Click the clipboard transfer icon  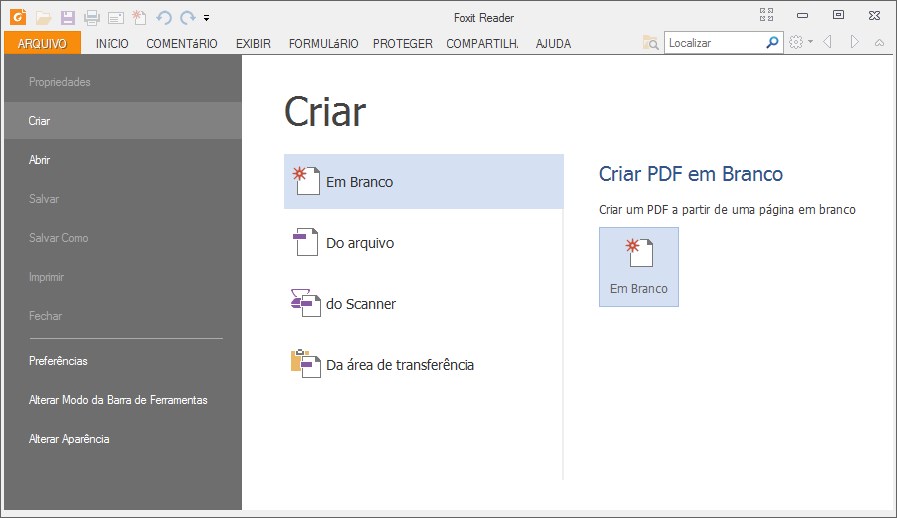point(305,364)
